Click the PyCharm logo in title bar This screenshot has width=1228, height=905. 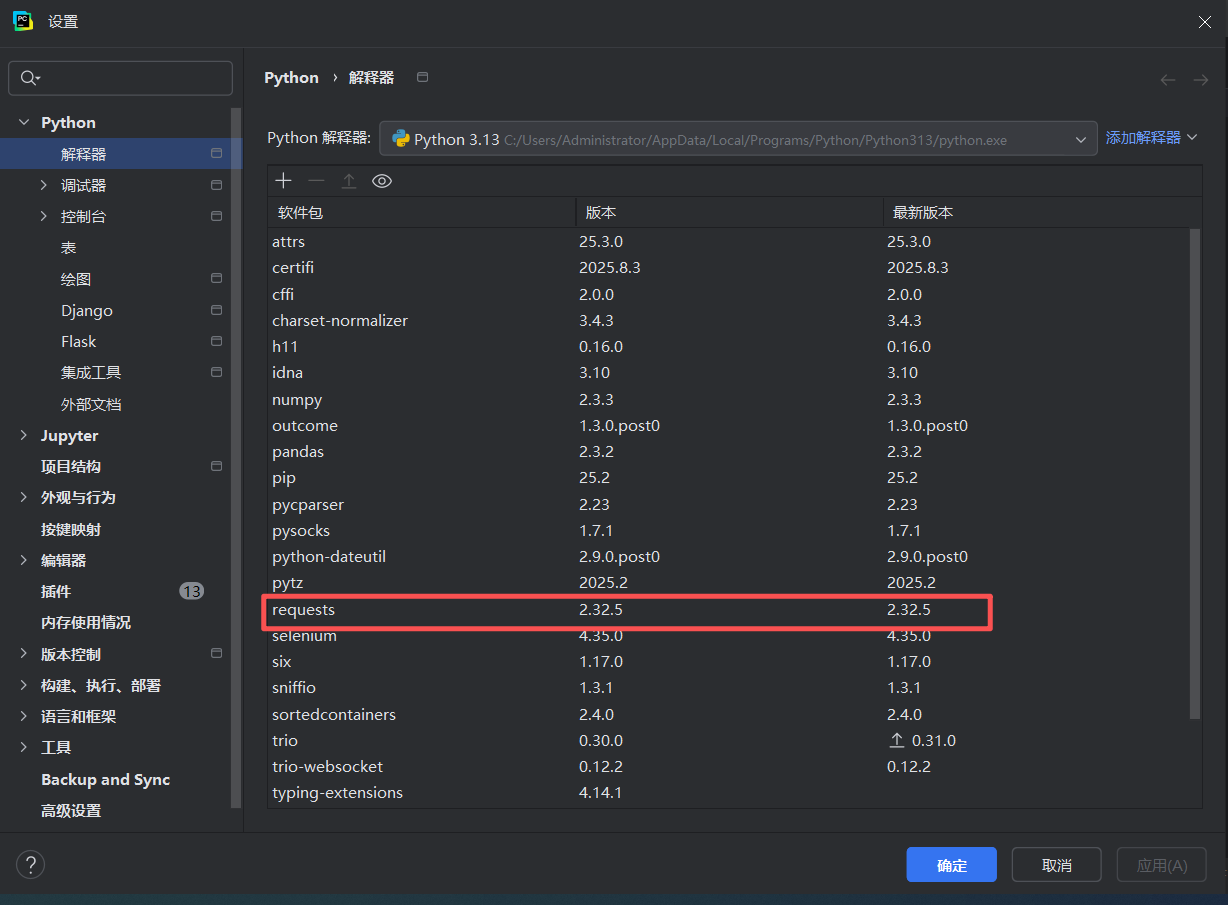click(23, 21)
